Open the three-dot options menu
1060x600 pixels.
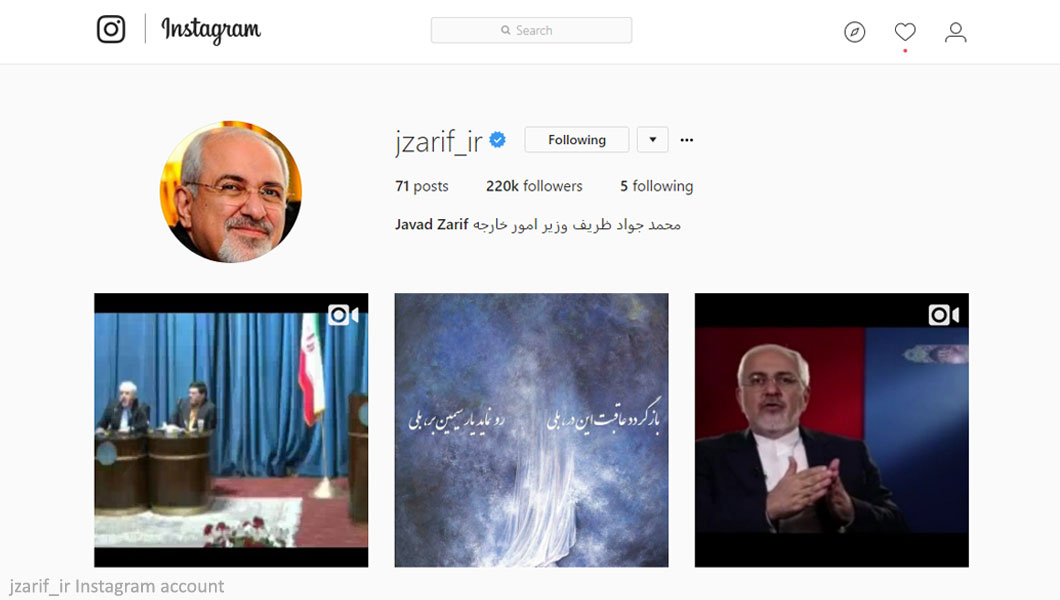point(687,140)
